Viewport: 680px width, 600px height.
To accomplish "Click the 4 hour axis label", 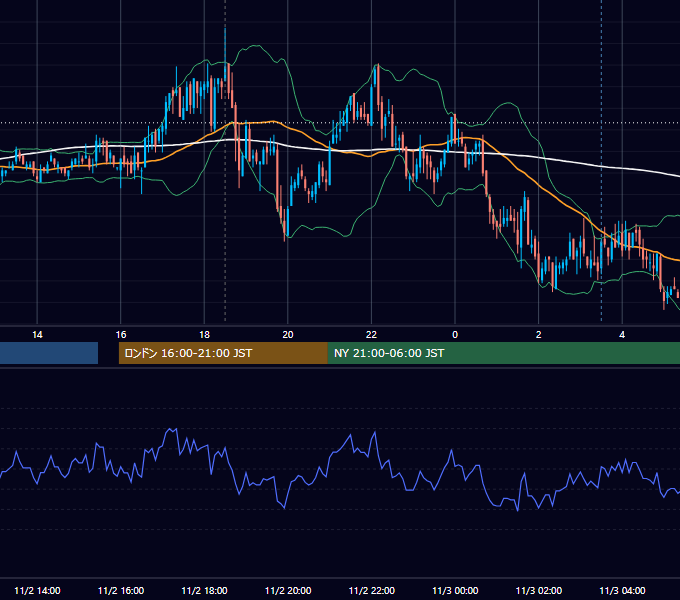I will click(x=622, y=335).
